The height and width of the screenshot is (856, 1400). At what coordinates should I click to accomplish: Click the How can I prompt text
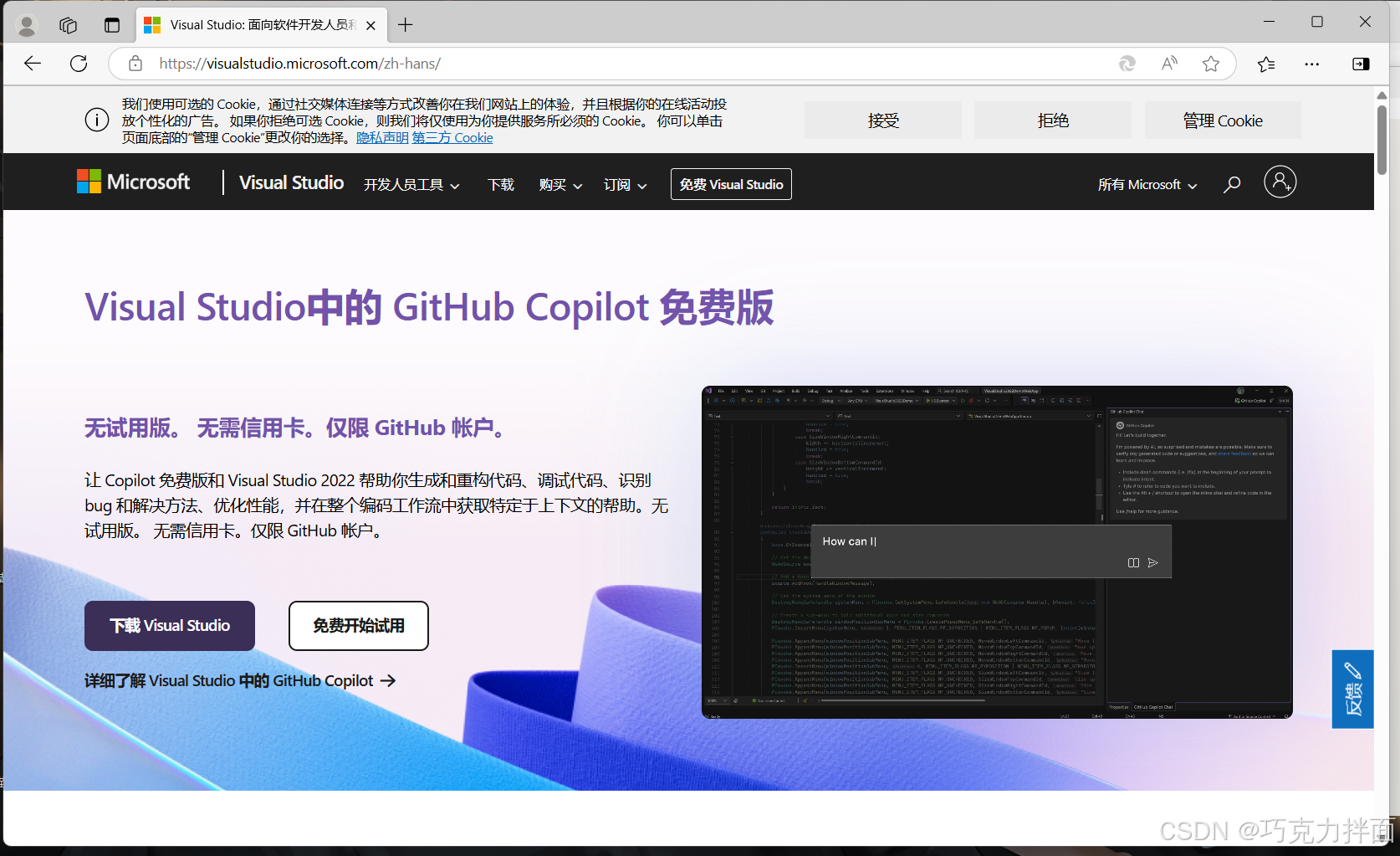850,541
